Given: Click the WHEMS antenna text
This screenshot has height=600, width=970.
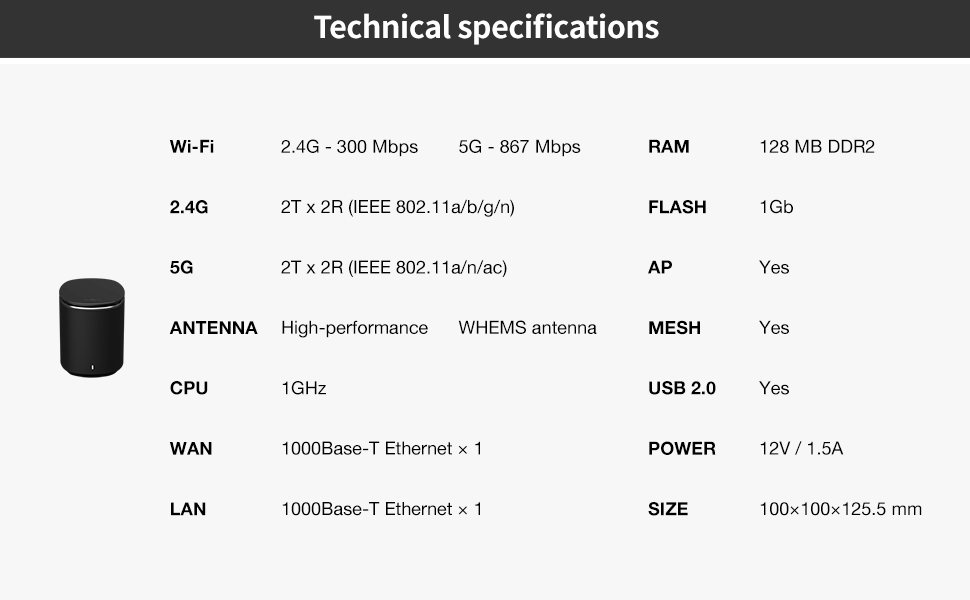Looking at the screenshot, I should click(527, 328).
